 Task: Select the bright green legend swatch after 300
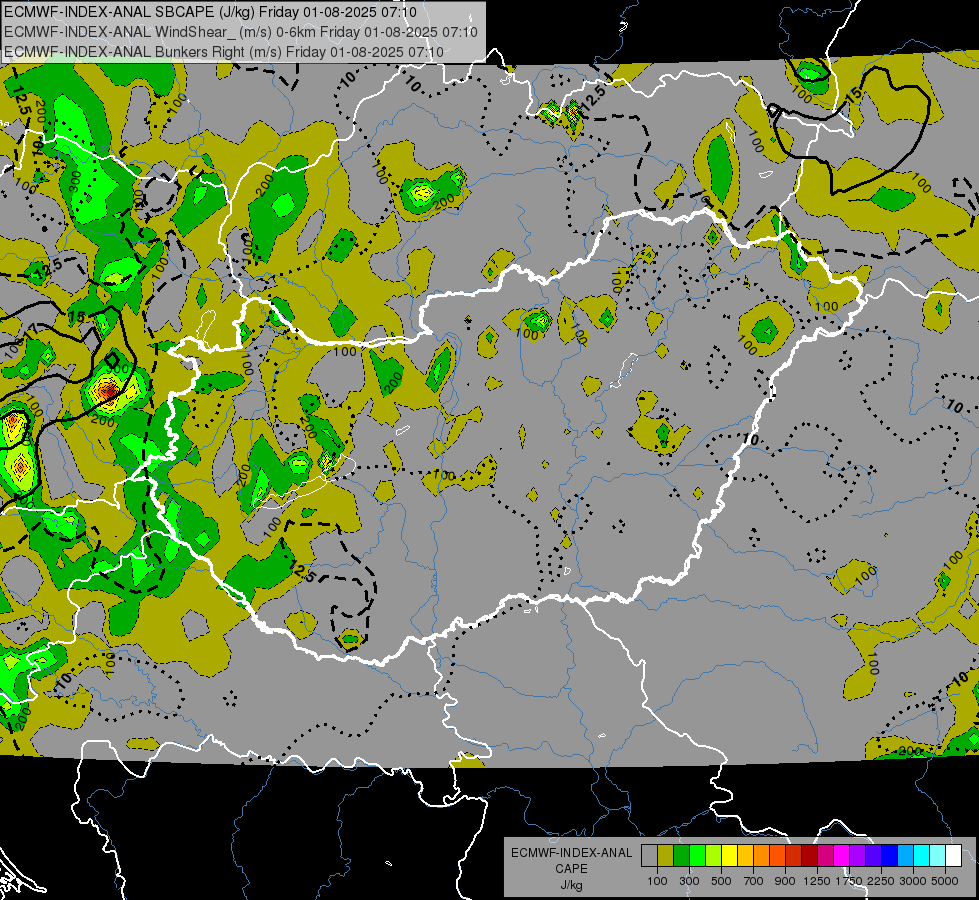pos(697,856)
